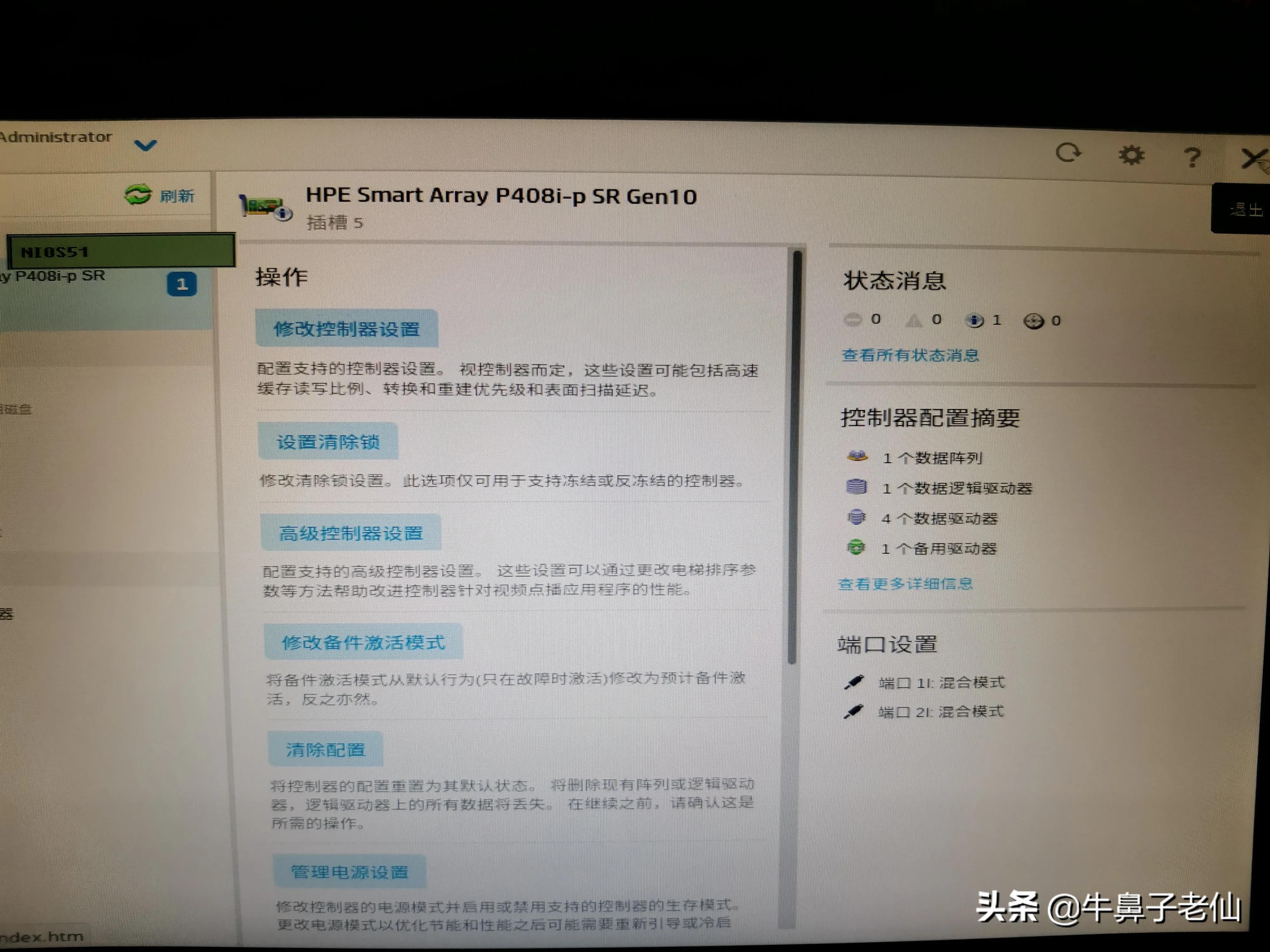The height and width of the screenshot is (952, 1270).
Task: Click the 刷新 refresh label in sidebar
Action: tap(177, 196)
